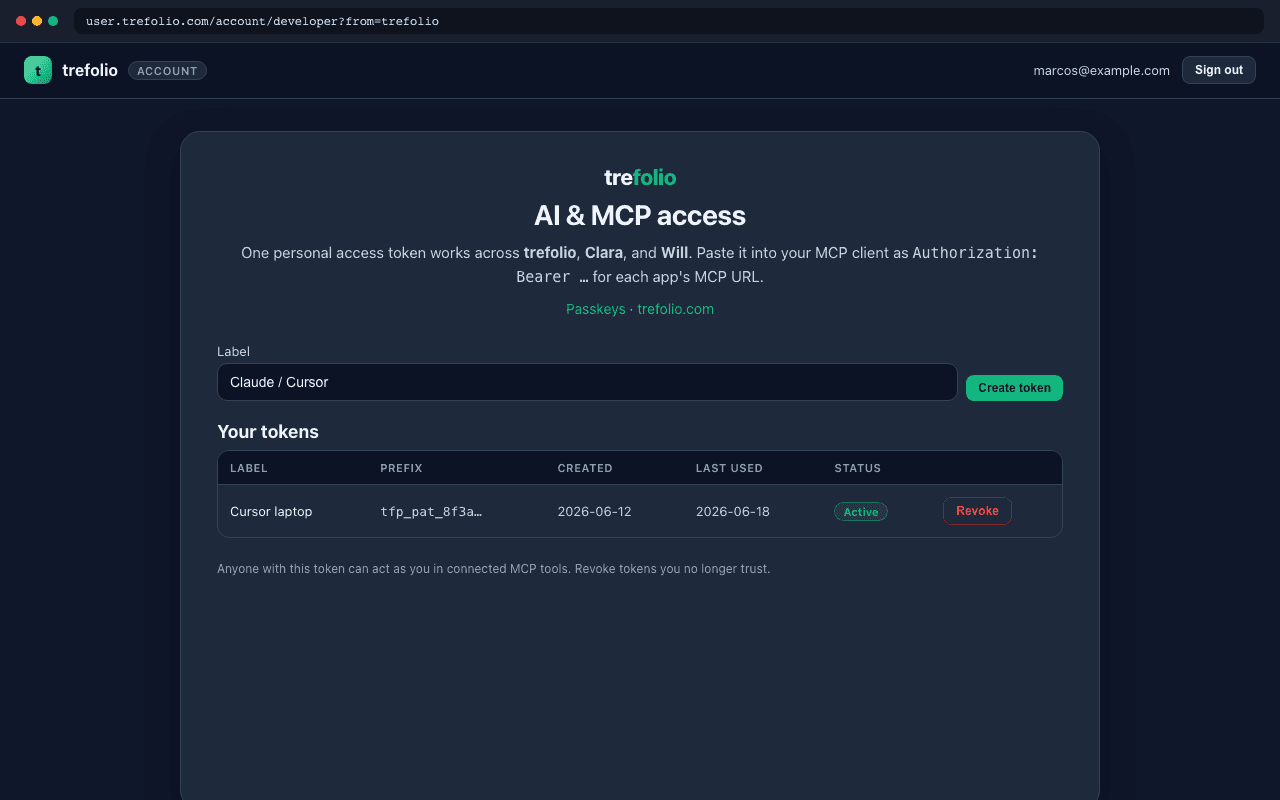Focus the Label input field
The height and width of the screenshot is (800, 1280).
coord(587,382)
